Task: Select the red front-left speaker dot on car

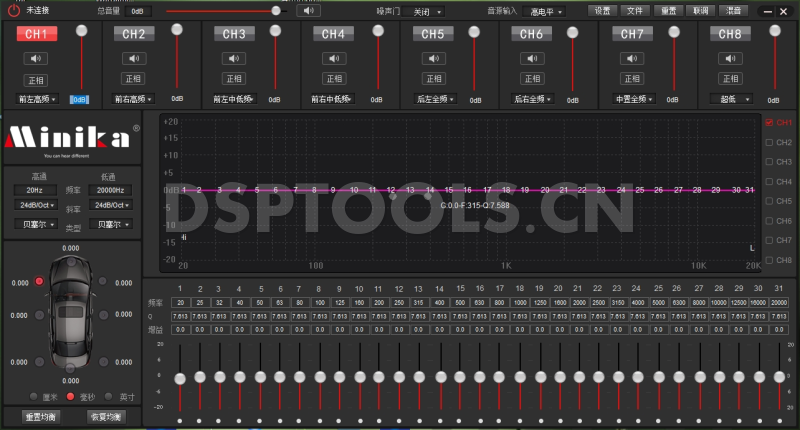Action: coord(39,281)
